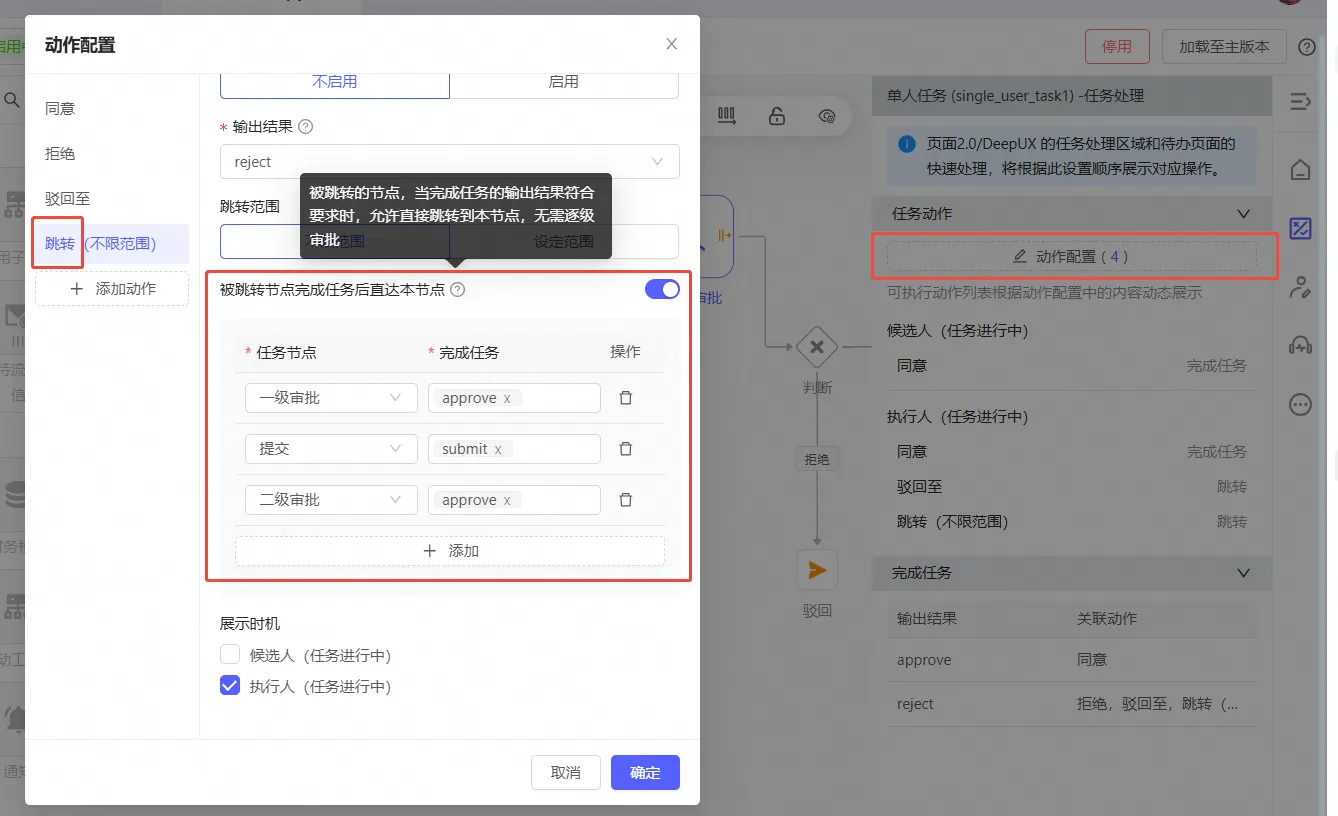Remove the submit tag from 完成任务

(x=498, y=450)
